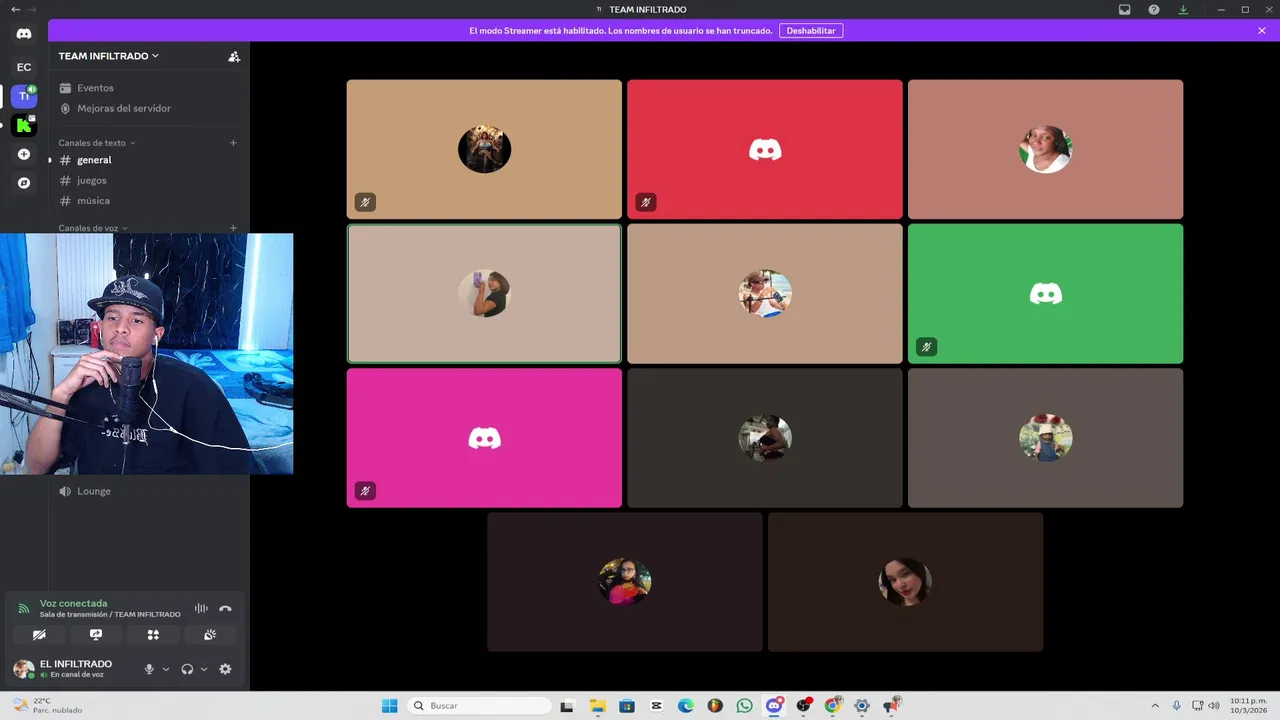Open the help question mark icon
The width and height of the screenshot is (1280, 720).
pos(1154,9)
